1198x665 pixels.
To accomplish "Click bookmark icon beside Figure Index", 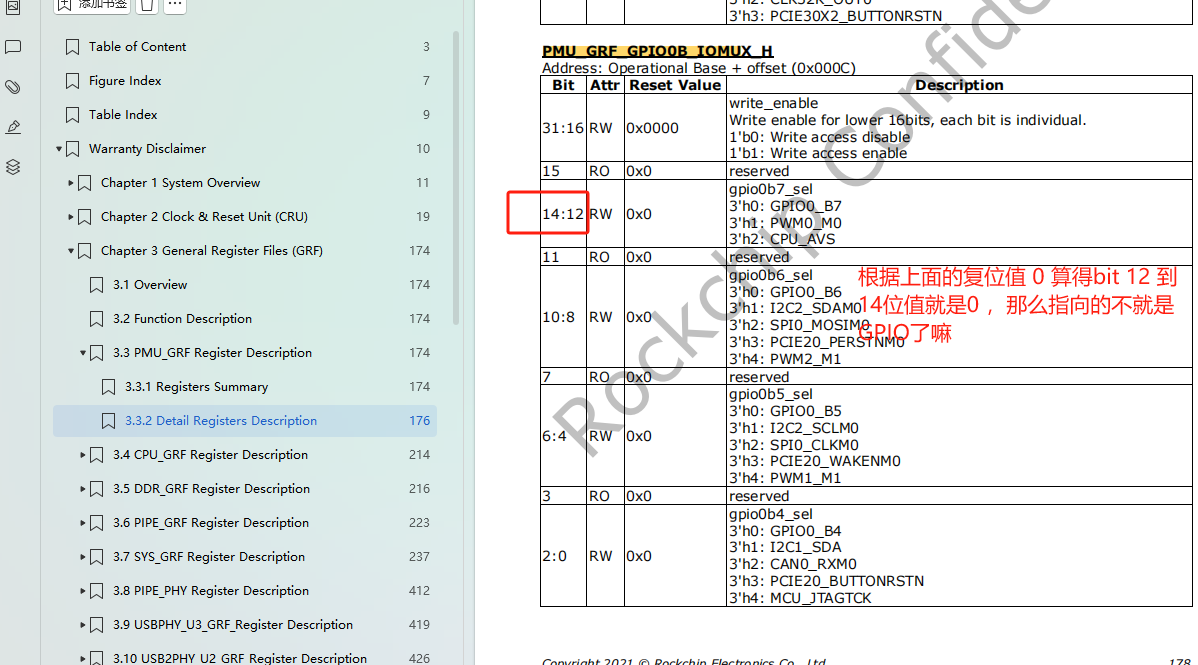I will pyautogui.click(x=73, y=80).
